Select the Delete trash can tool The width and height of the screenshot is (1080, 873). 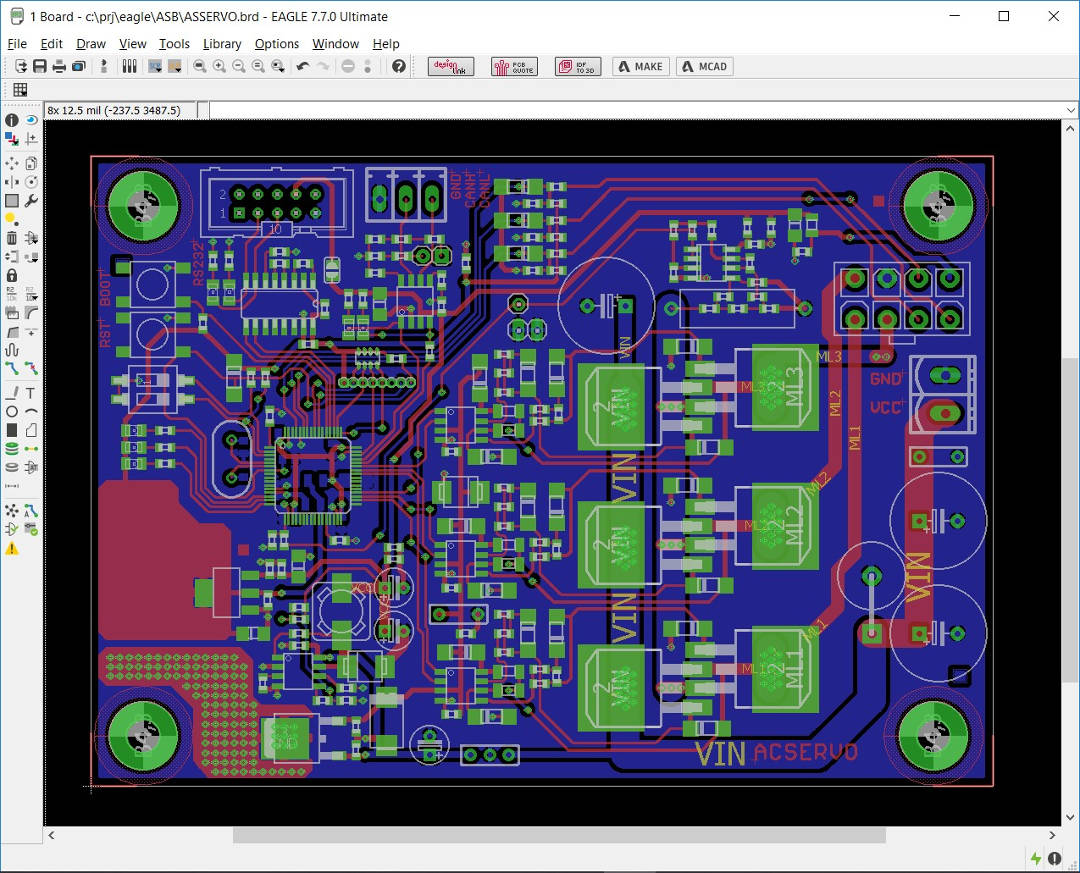click(12, 238)
